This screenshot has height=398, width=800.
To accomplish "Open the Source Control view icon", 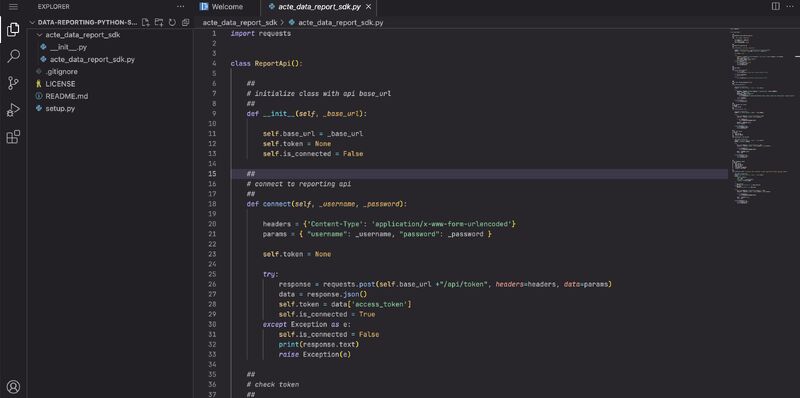I will click(13, 83).
